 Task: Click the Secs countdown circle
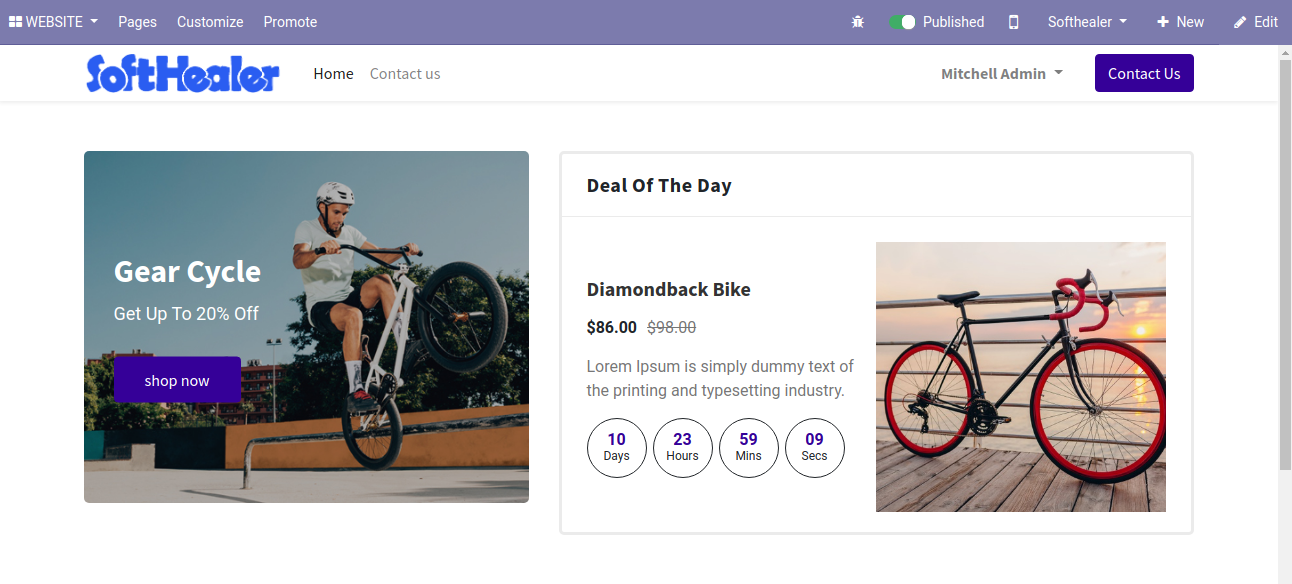815,448
